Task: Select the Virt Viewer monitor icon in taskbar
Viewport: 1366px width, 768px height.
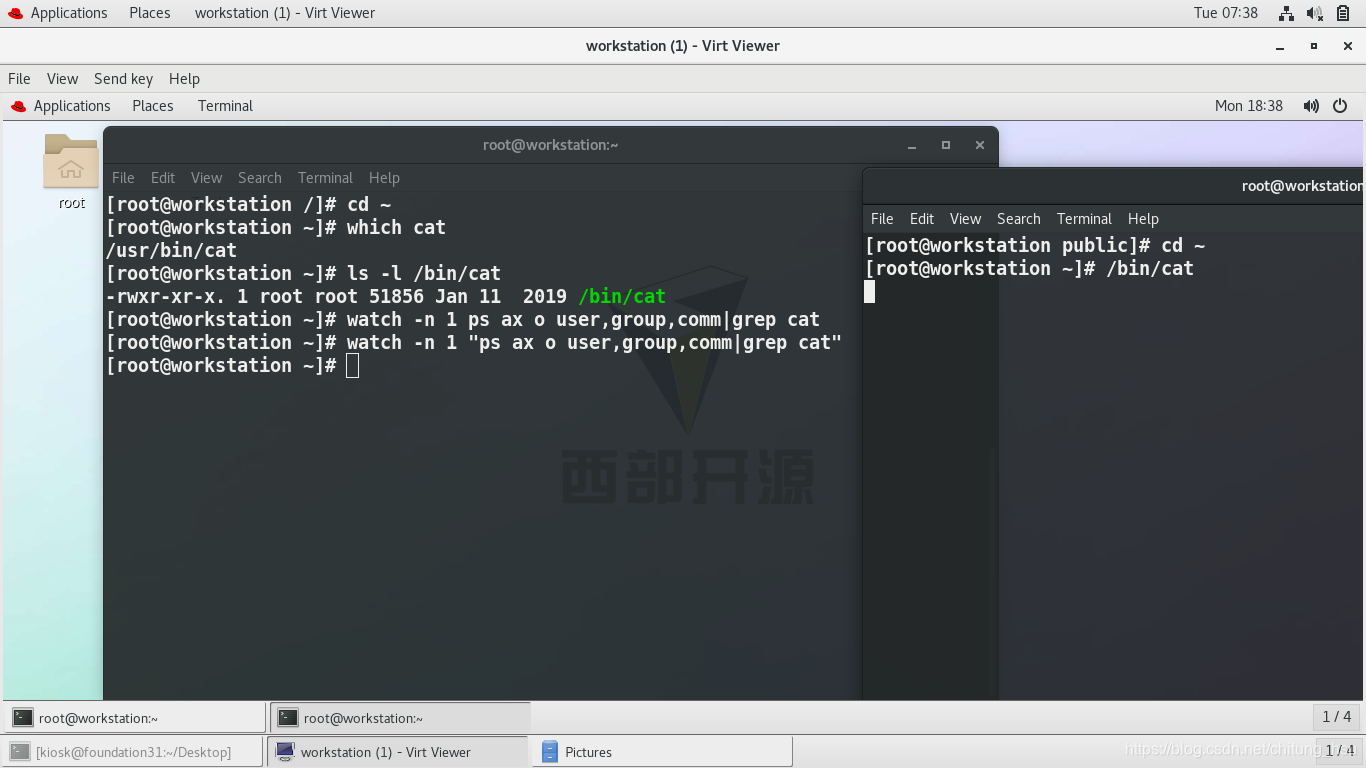Action: coord(284,752)
